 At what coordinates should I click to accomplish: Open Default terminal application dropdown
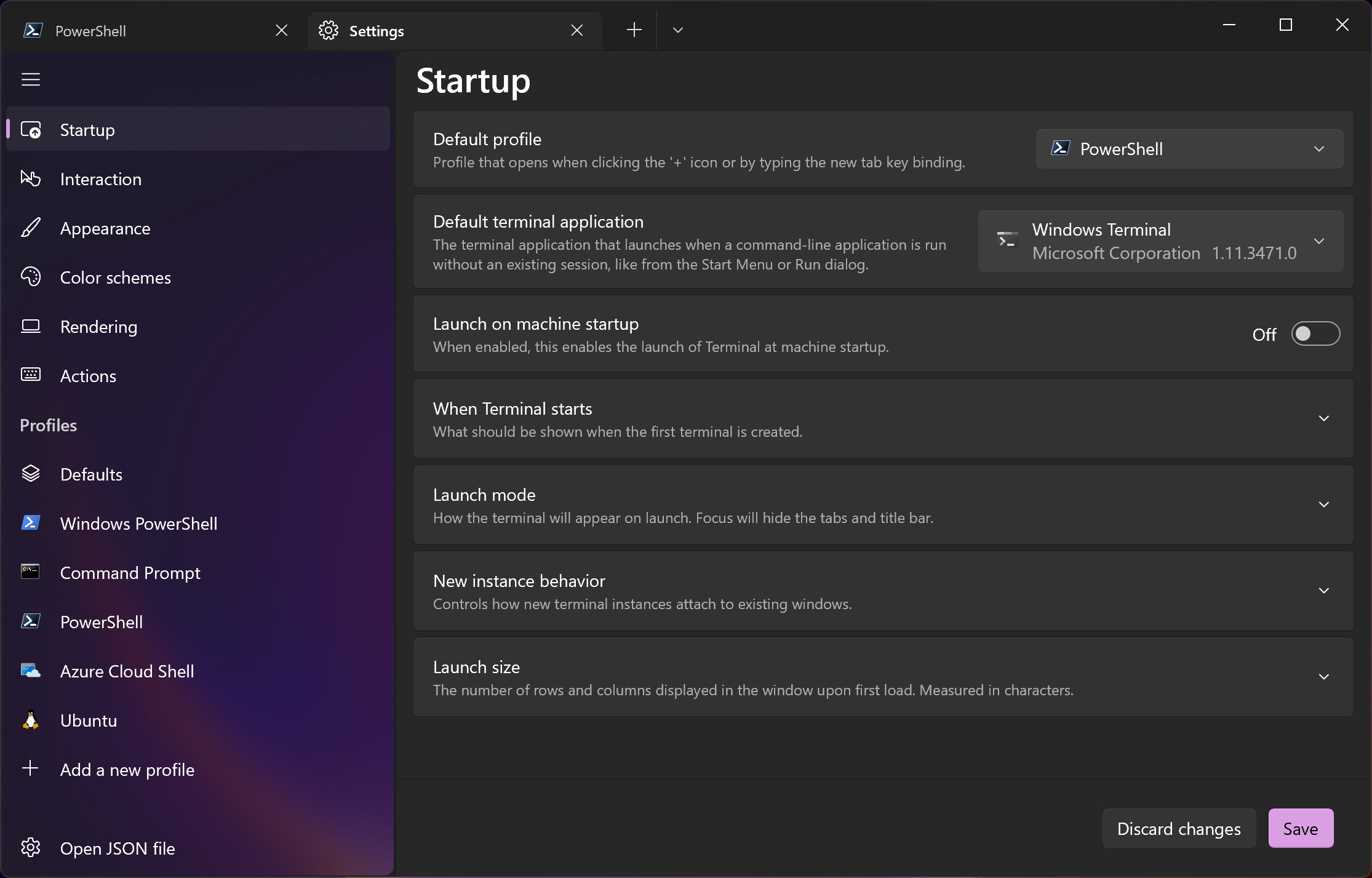(1160, 241)
